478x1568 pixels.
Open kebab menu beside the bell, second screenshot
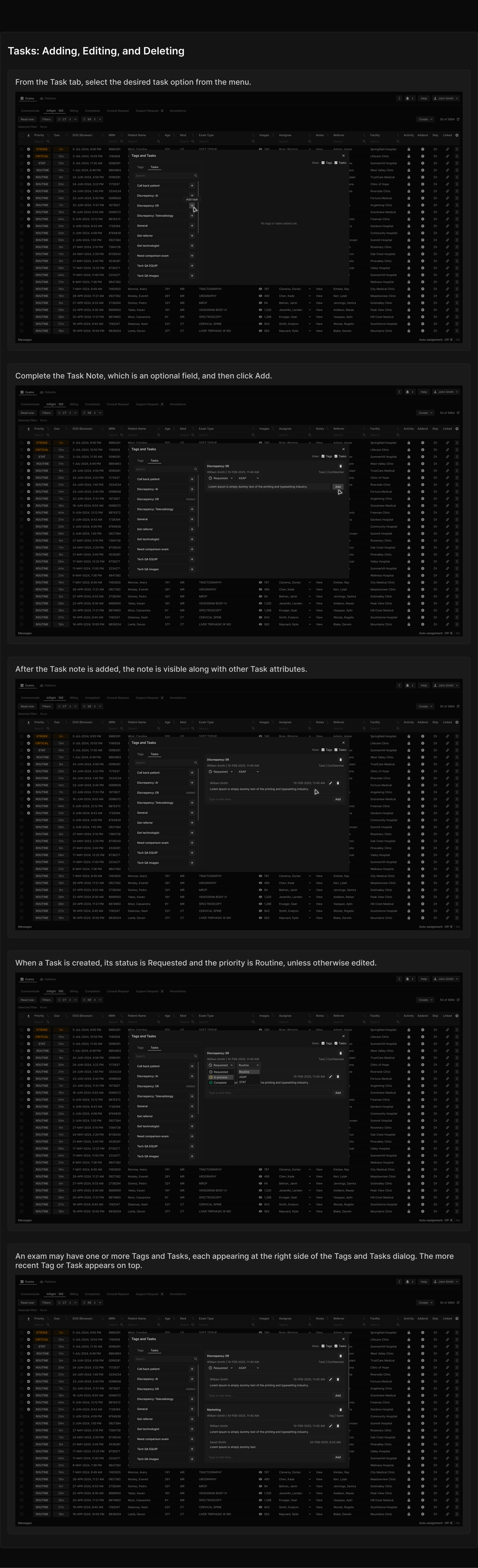tap(399, 392)
